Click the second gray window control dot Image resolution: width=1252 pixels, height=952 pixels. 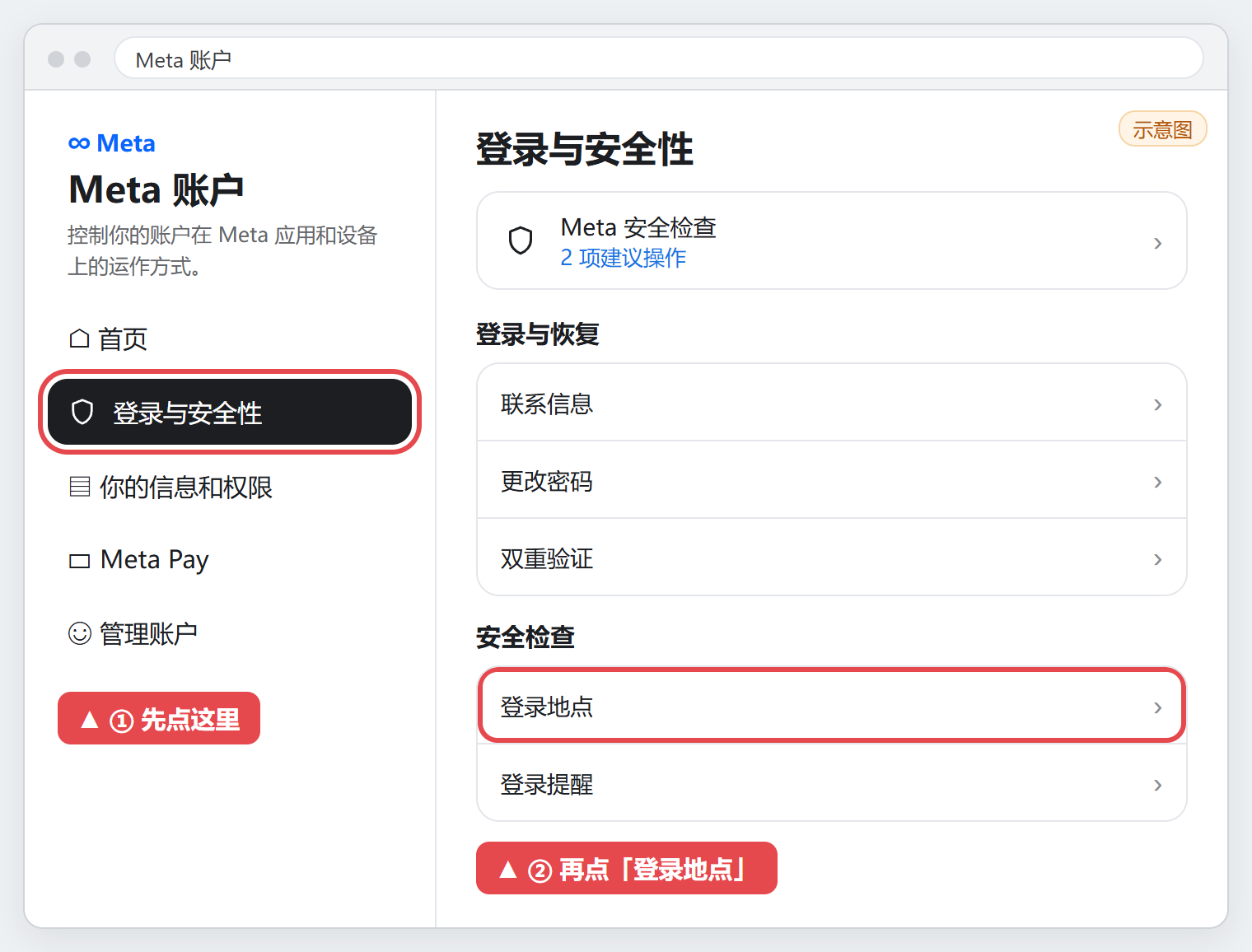pyautogui.click(x=82, y=59)
